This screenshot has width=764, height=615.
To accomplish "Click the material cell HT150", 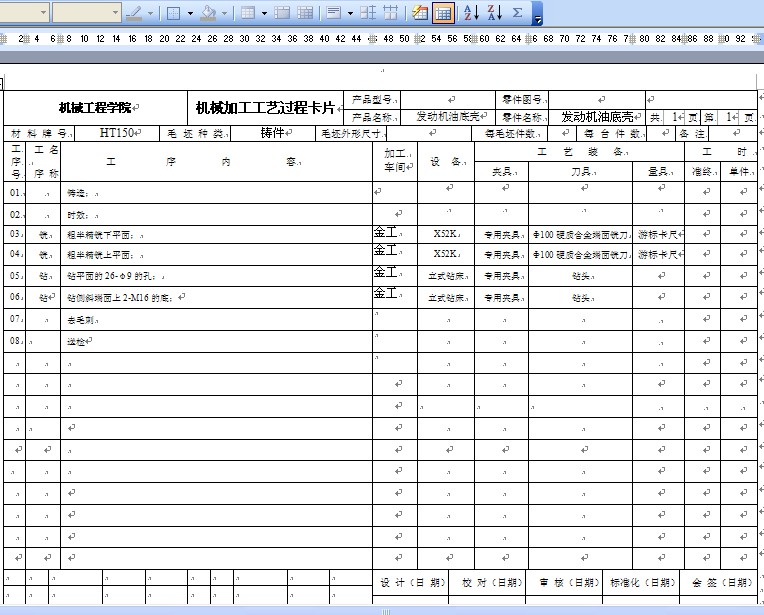I will (117, 133).
